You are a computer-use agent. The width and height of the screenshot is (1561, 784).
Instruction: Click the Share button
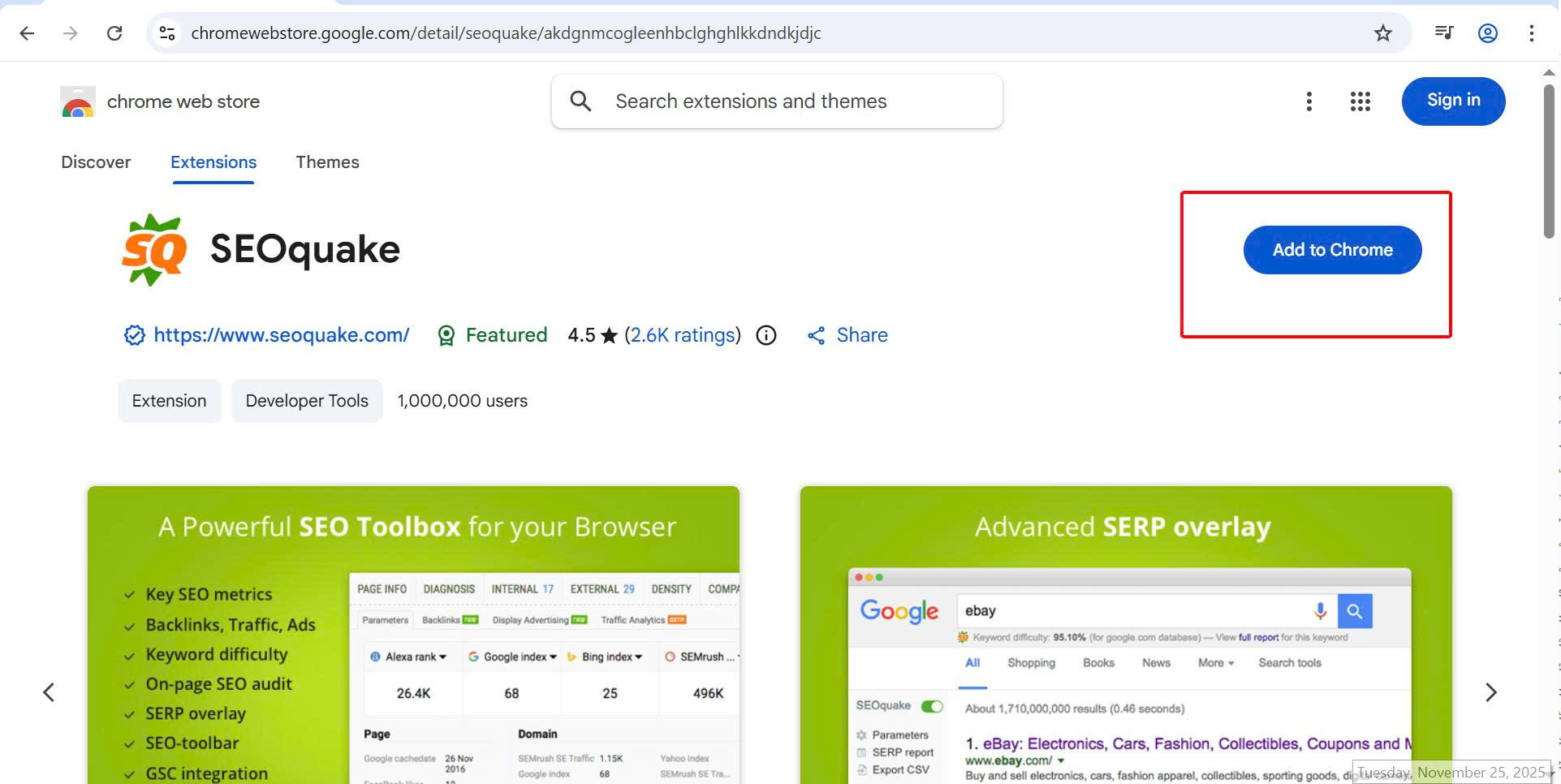pyautogui.click(x=847, y=335)
